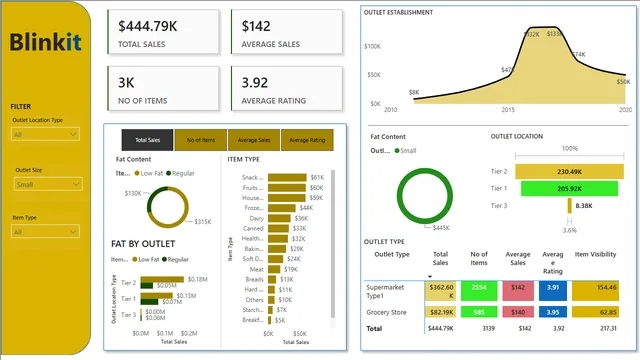This screenshot has width=640, height=360.
Task: Click the Frozen bar showing $44K
Action: point(282,208)
